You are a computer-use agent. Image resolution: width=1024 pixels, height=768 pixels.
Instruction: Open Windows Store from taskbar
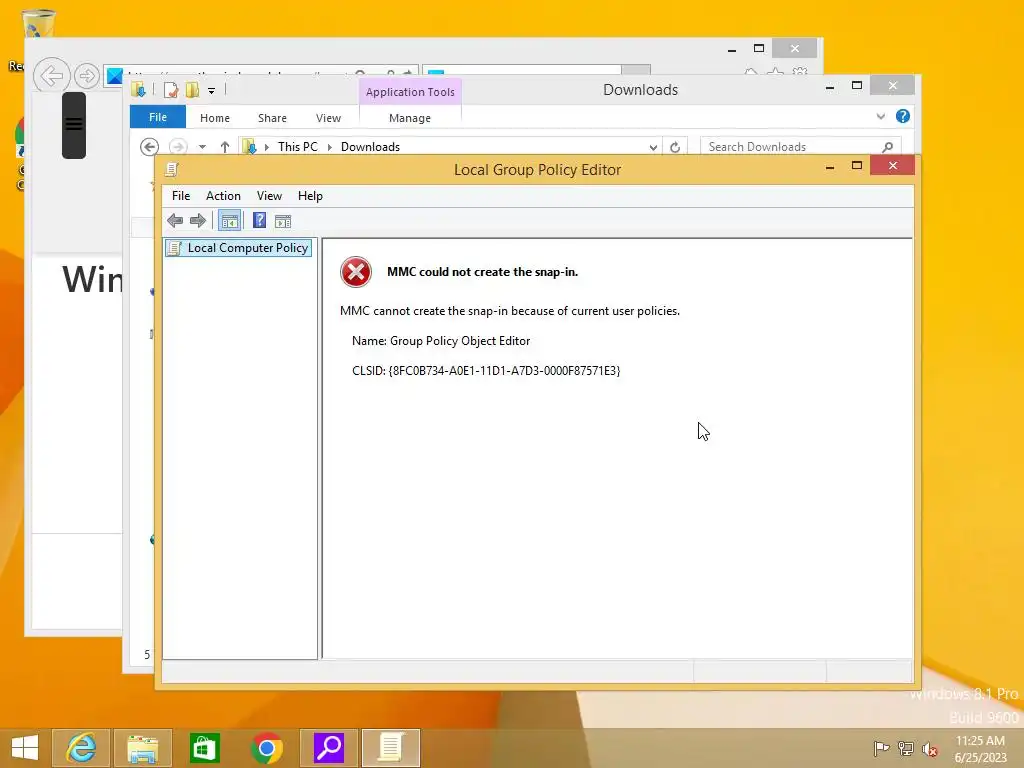(204, 748)
